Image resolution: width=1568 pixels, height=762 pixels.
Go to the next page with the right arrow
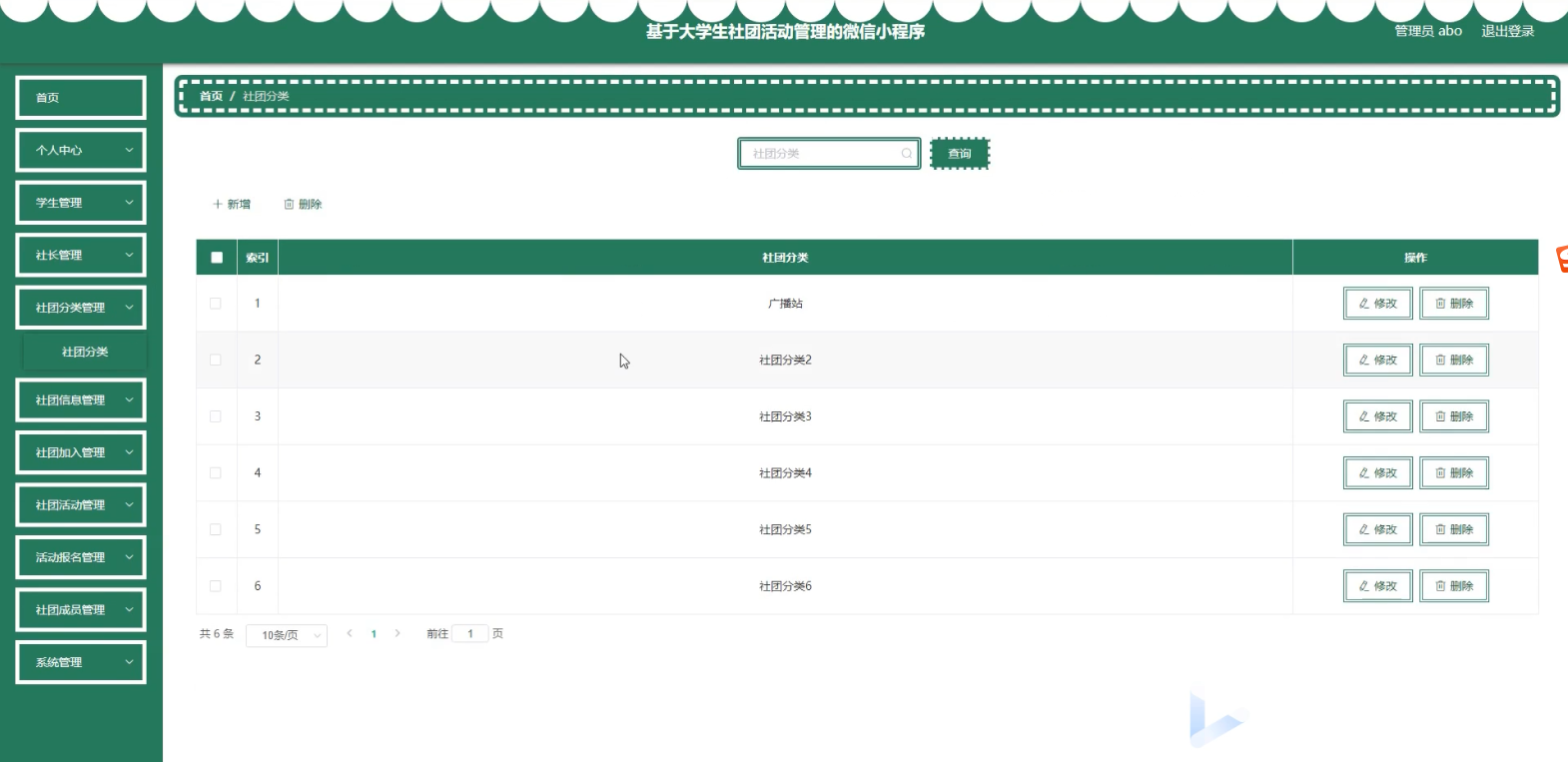coord(397,633)
